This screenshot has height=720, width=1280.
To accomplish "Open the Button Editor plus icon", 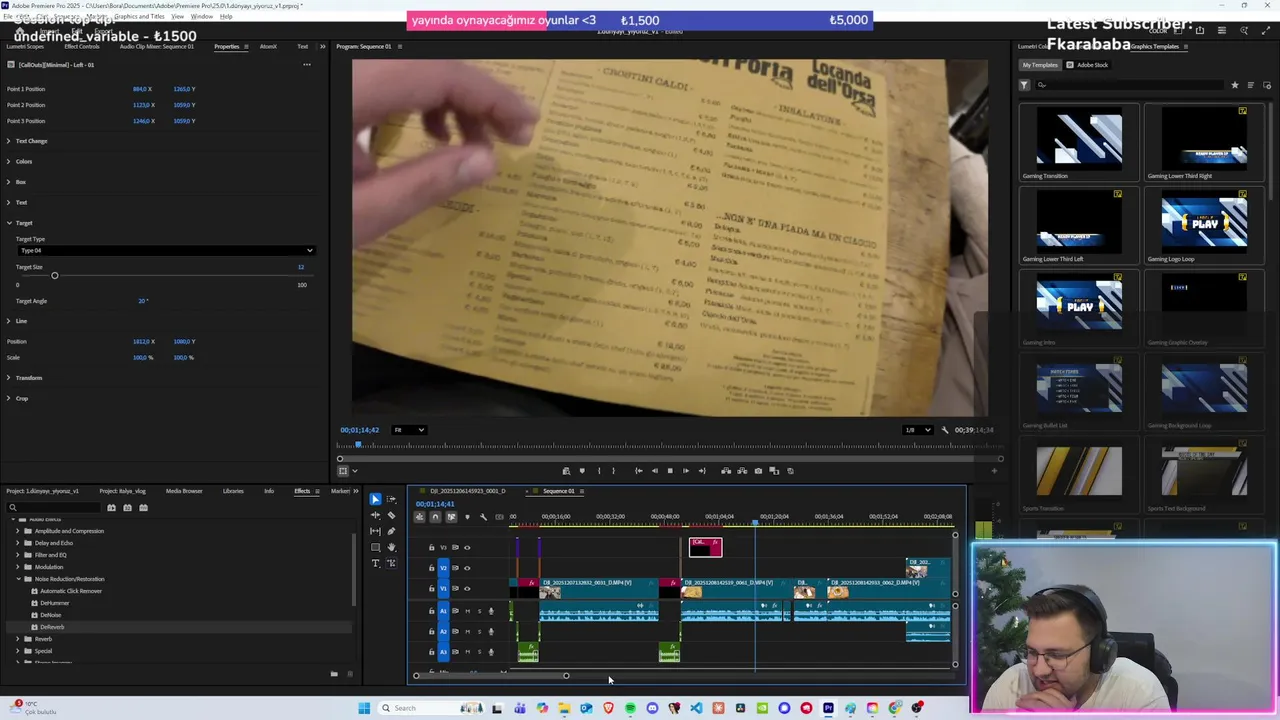I will [x=994, y=471].
